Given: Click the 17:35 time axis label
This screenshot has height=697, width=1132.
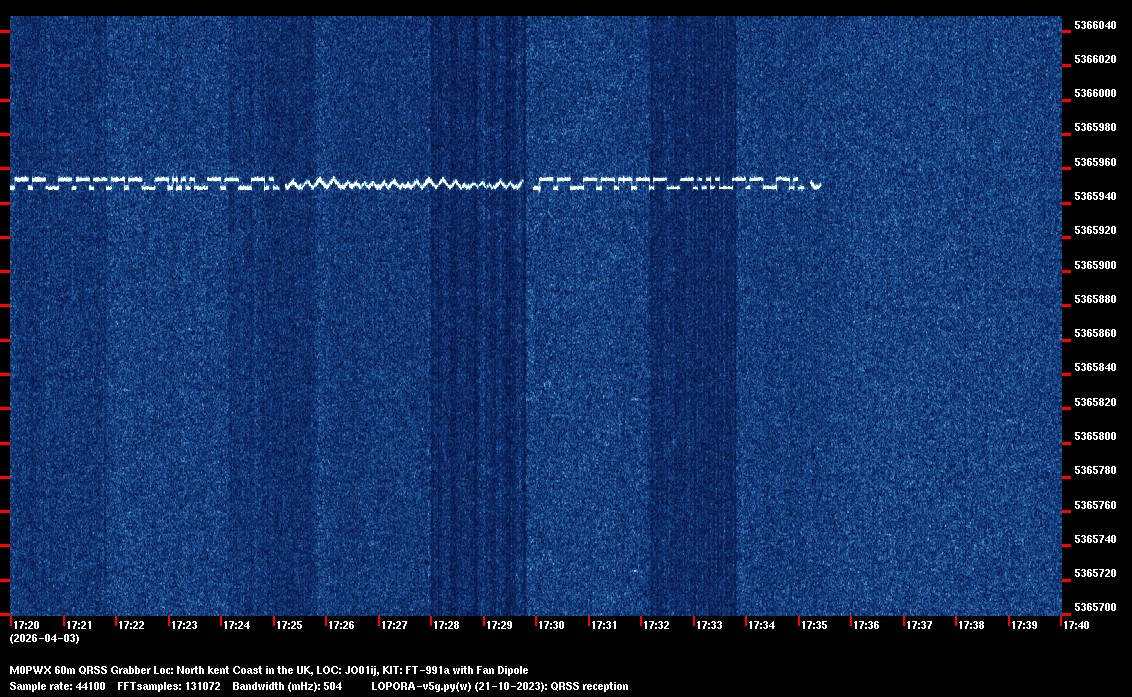Looking at the screenshot, I should [x=814, y=625].
